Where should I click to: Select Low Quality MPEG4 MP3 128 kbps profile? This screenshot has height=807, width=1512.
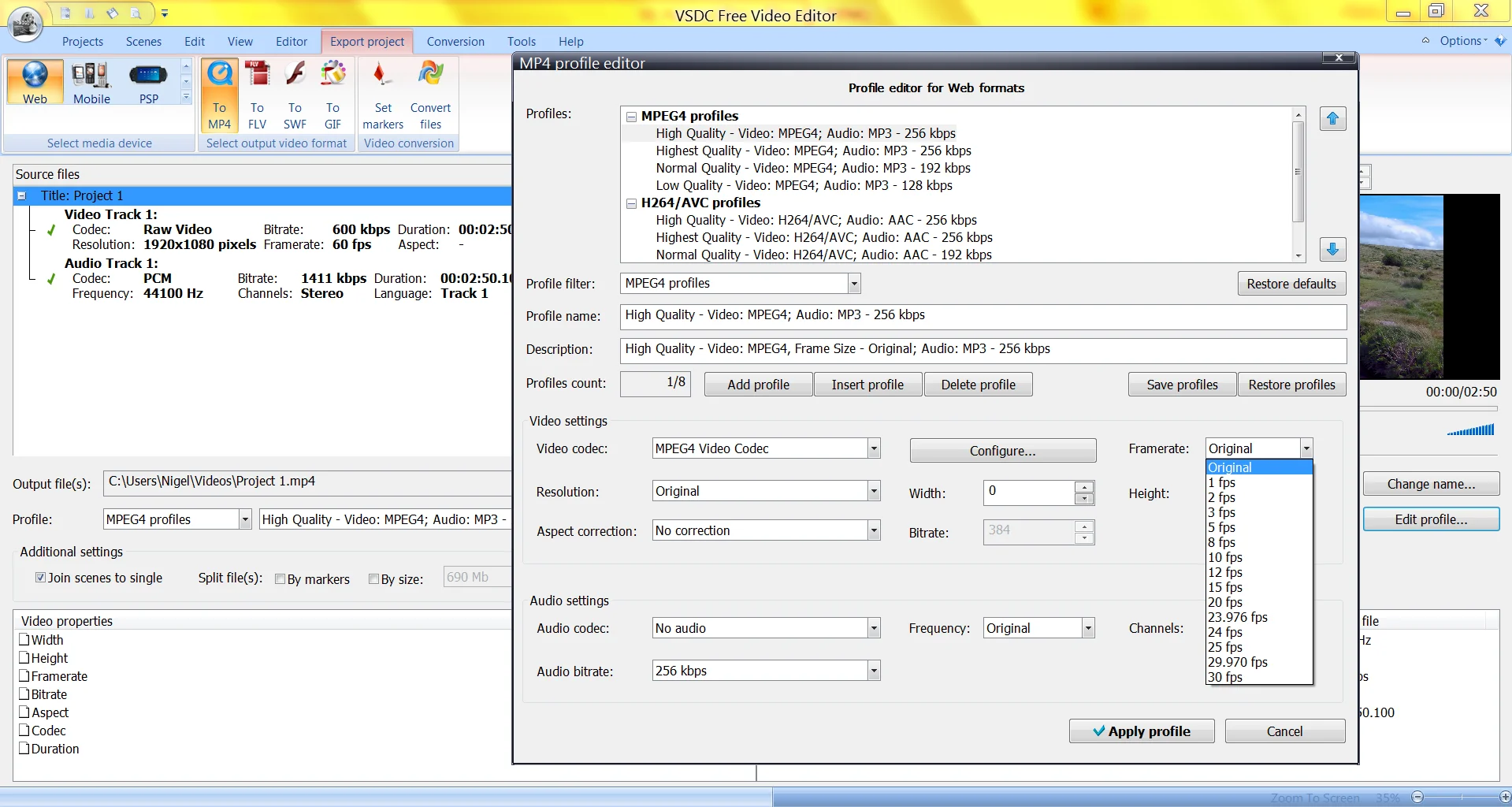tap(804, 186)
